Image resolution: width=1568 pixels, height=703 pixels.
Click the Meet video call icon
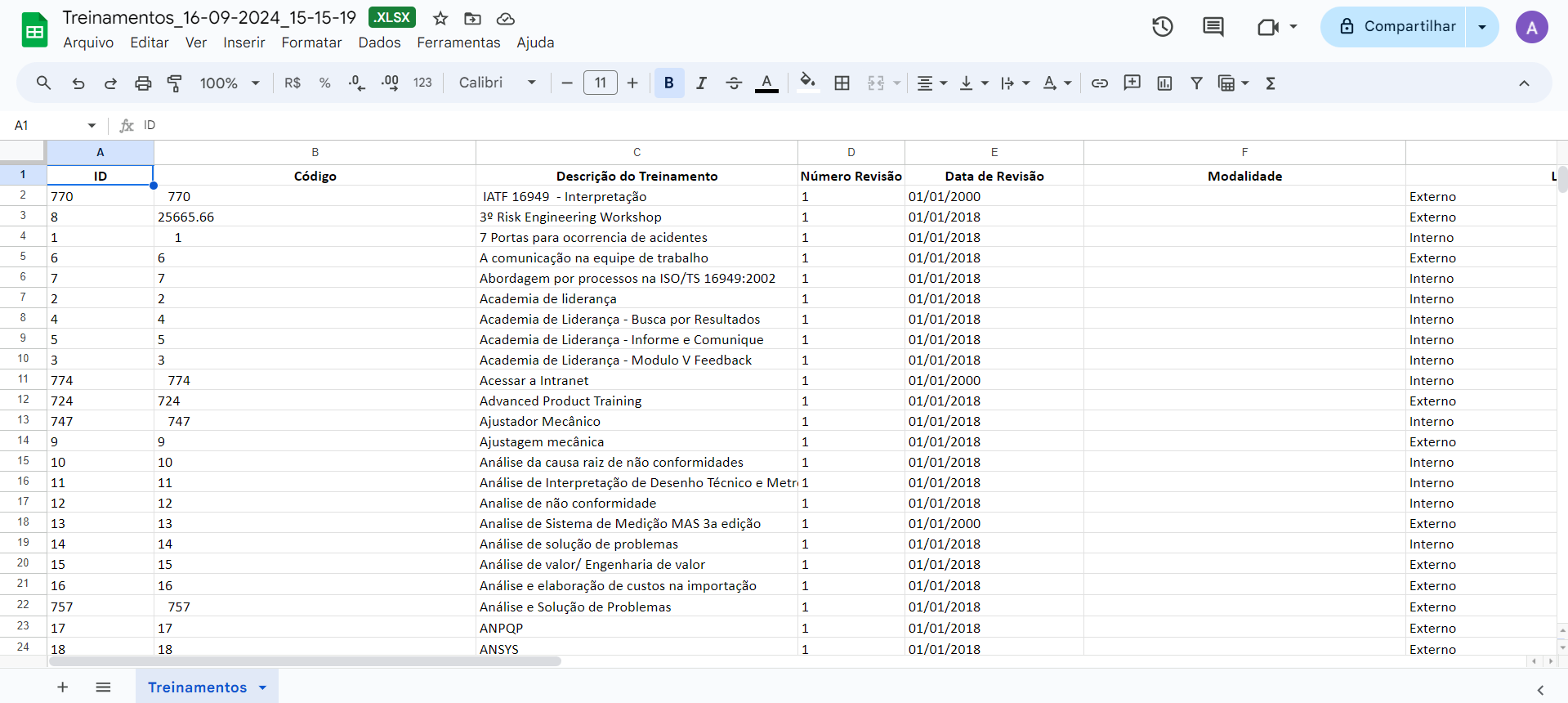[x=1268, y=27]
